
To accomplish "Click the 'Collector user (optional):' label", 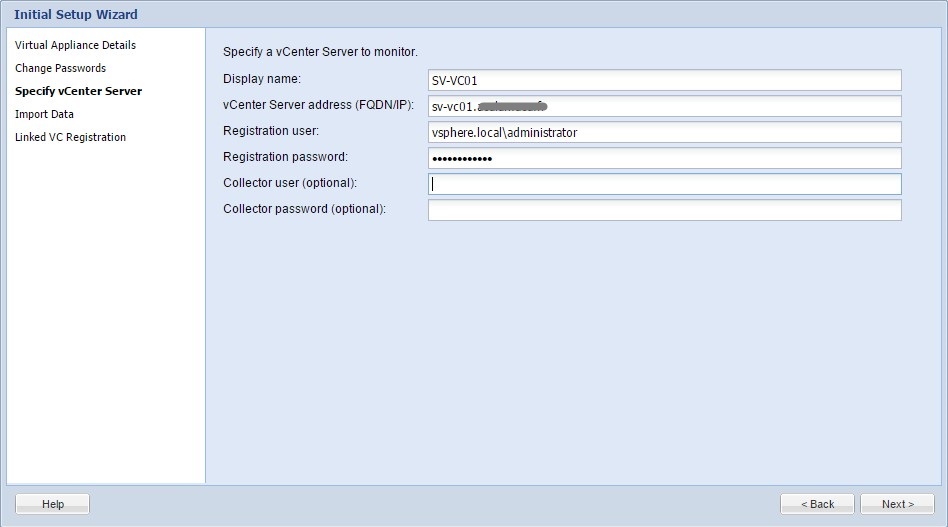I will pyautogui.click(x=290, y=183).
